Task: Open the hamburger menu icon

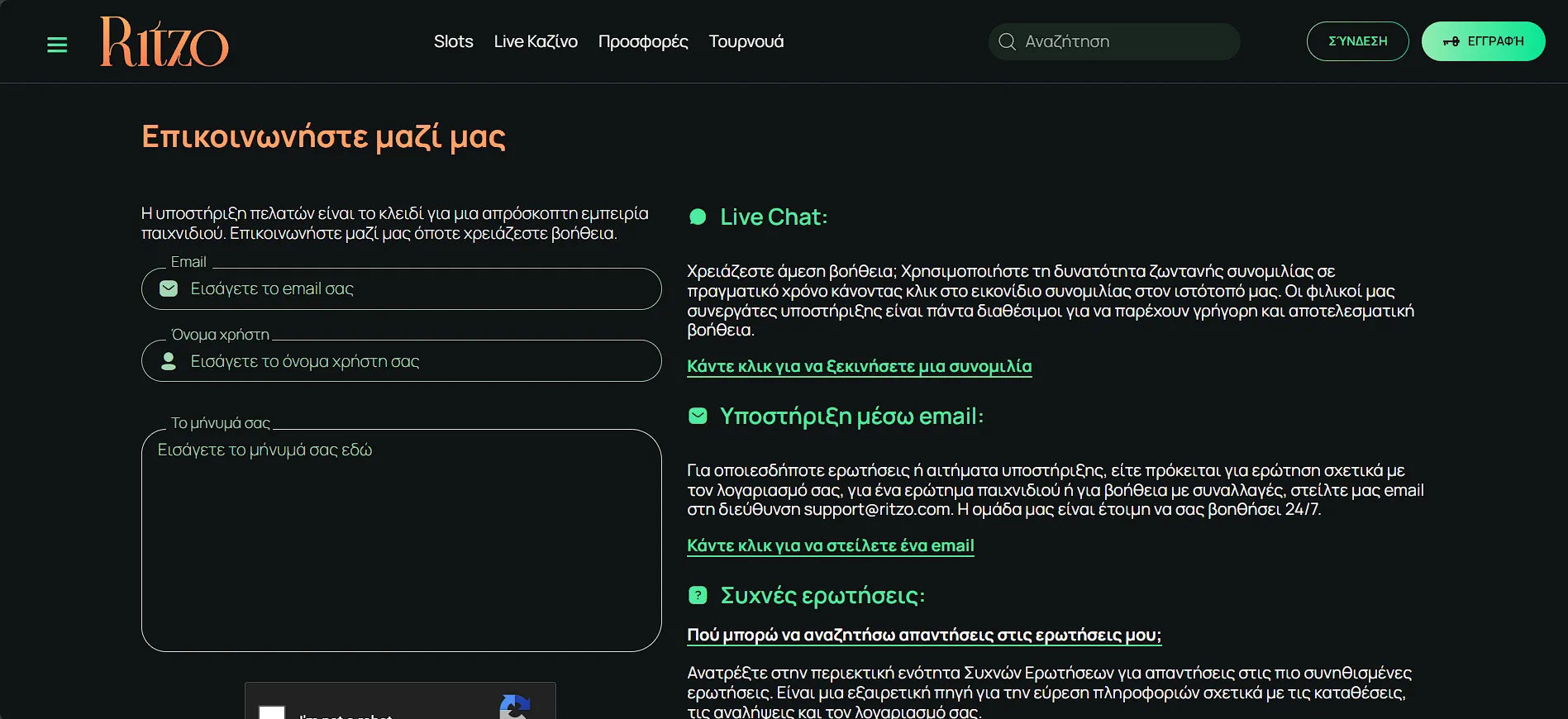Action: click(57, 45)
